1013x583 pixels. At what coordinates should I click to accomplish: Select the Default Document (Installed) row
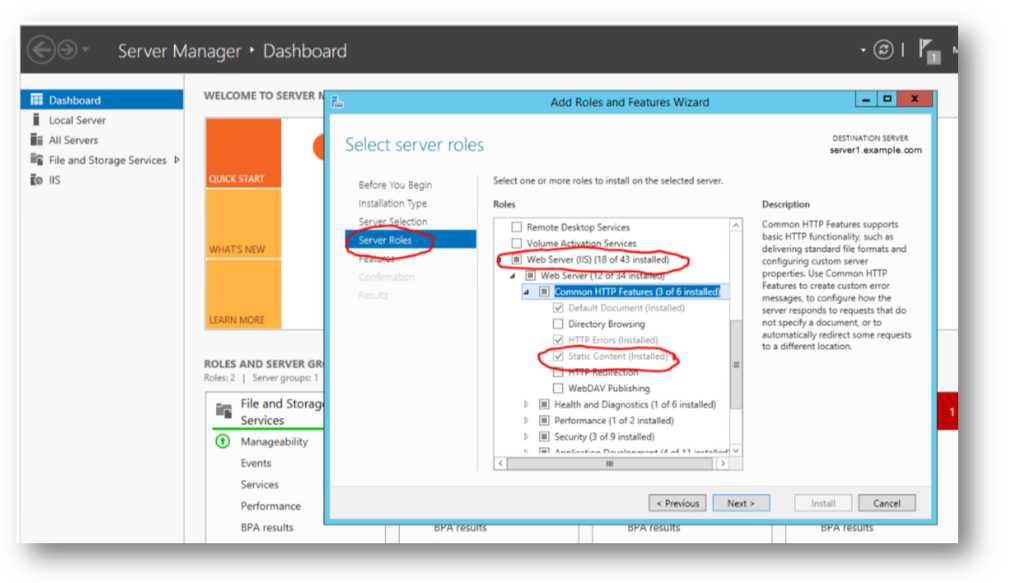626,308
